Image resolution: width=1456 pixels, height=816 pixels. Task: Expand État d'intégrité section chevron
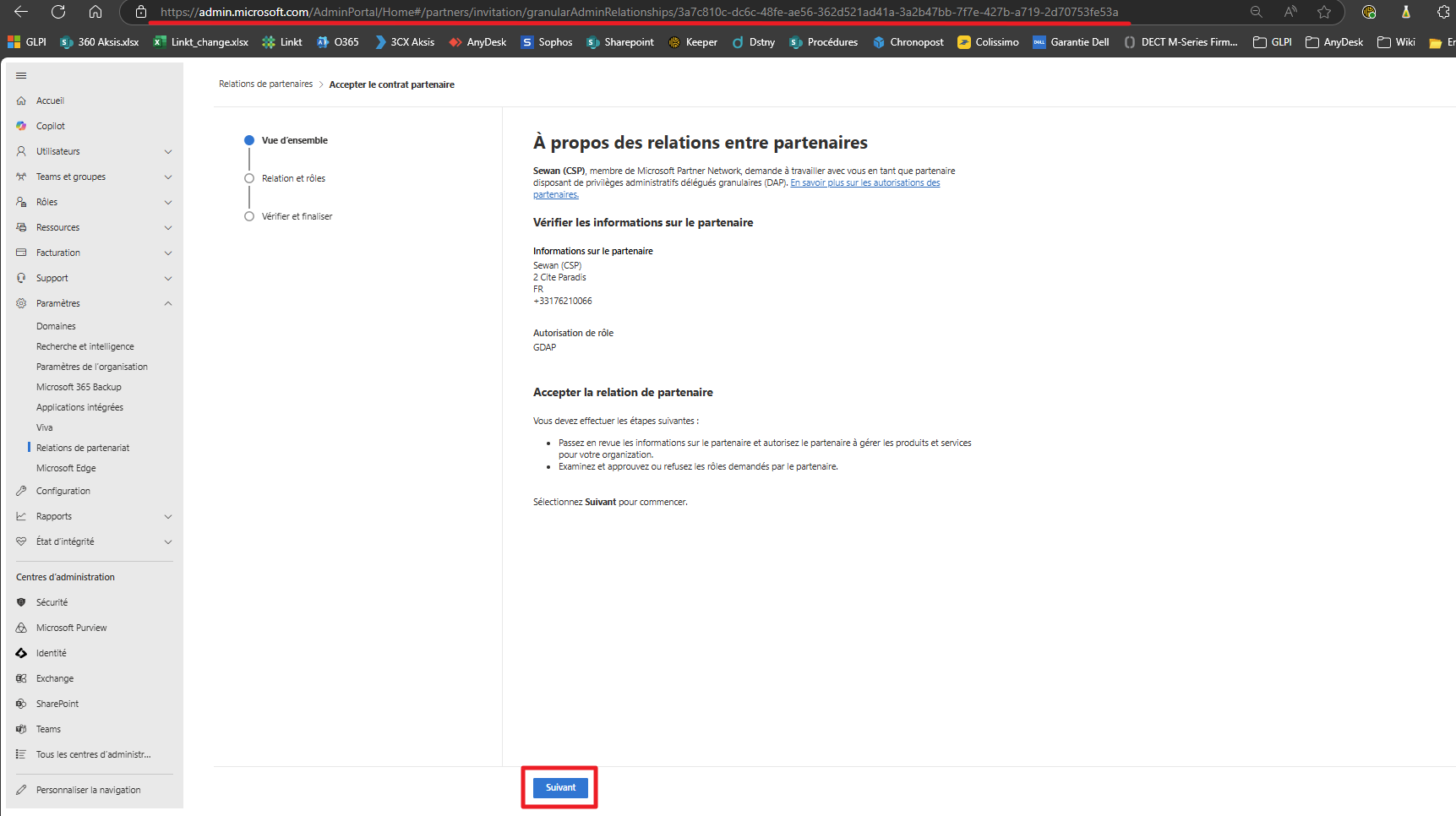(168, 541)
